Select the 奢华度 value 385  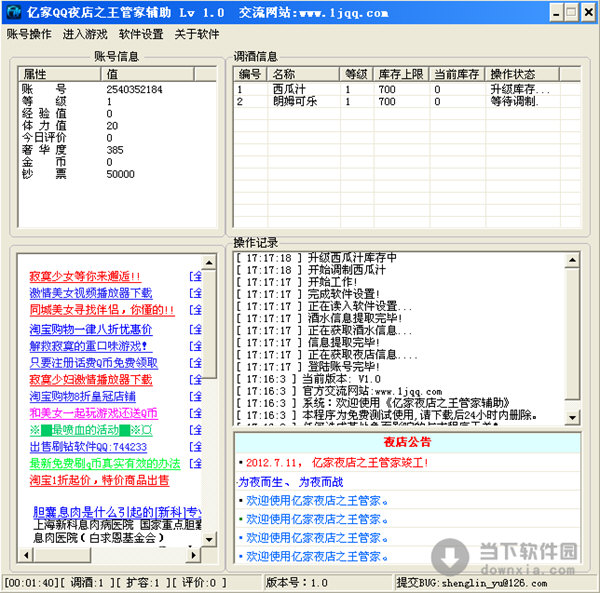point(115,150)
